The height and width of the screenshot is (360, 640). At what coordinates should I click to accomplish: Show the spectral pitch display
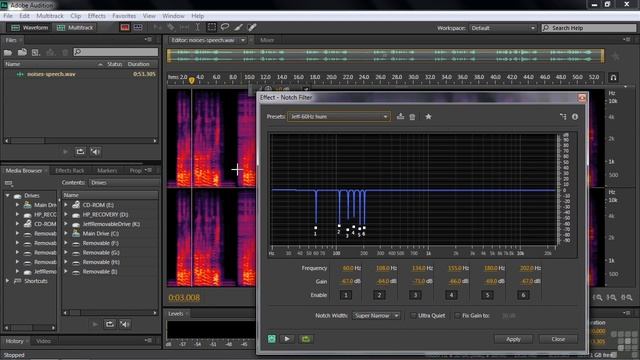pyautogui.click(x=138, y=27)
